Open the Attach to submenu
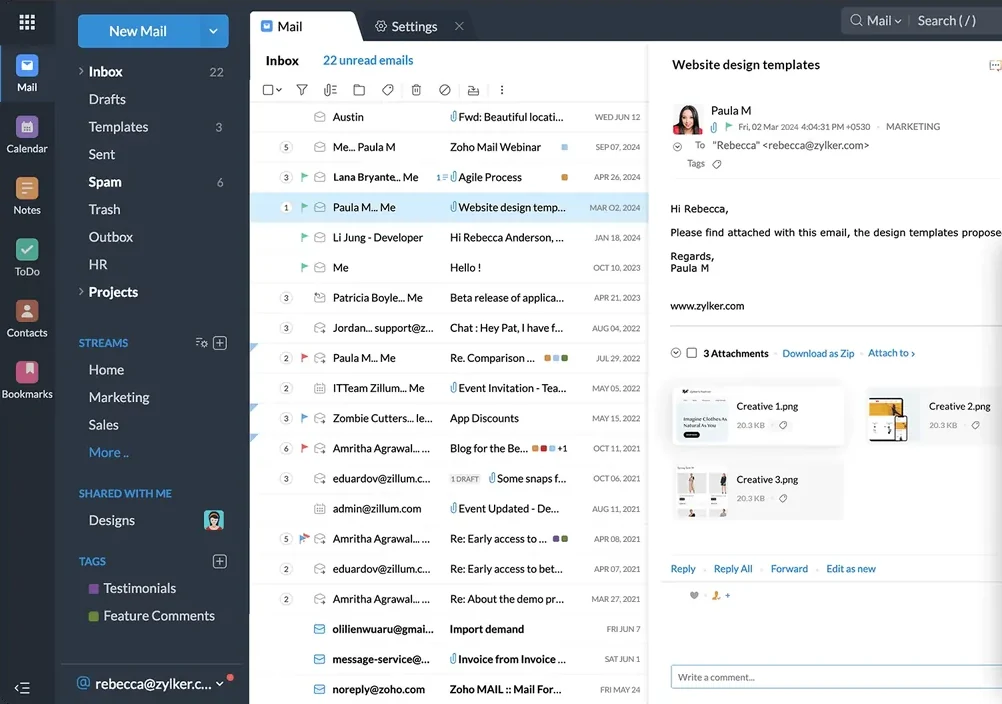The width and height of the screenshot is (1002, 704). pos(891,353)
